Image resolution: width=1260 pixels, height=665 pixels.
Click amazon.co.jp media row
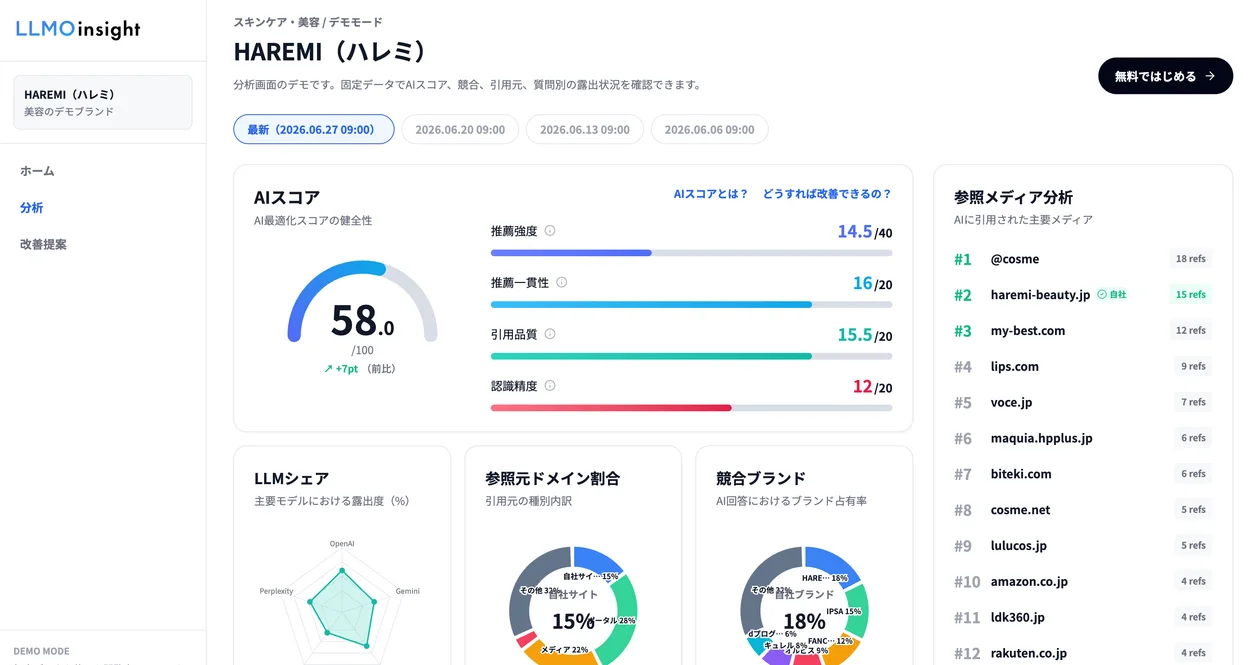(x=1083, y=581)
